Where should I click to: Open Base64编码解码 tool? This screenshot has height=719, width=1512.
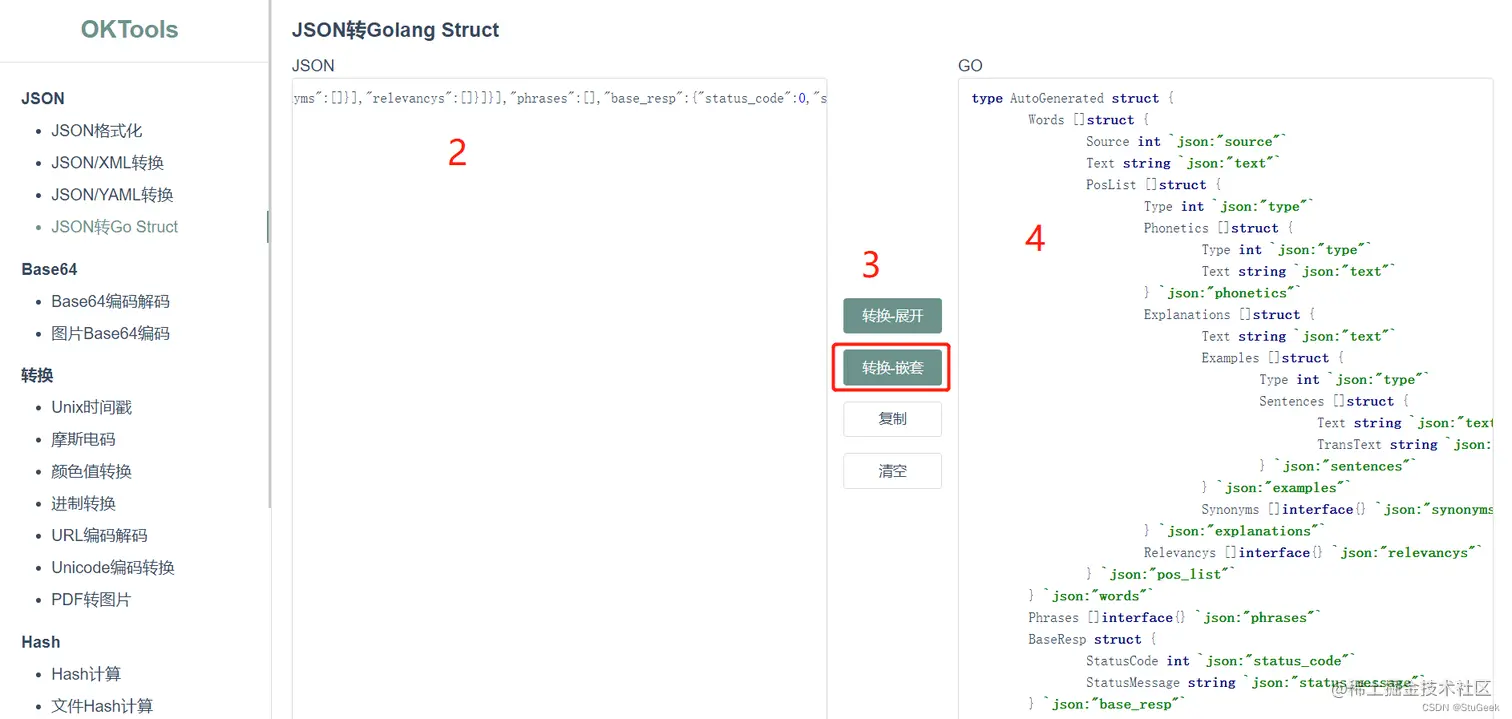click(x=111, y=302)
